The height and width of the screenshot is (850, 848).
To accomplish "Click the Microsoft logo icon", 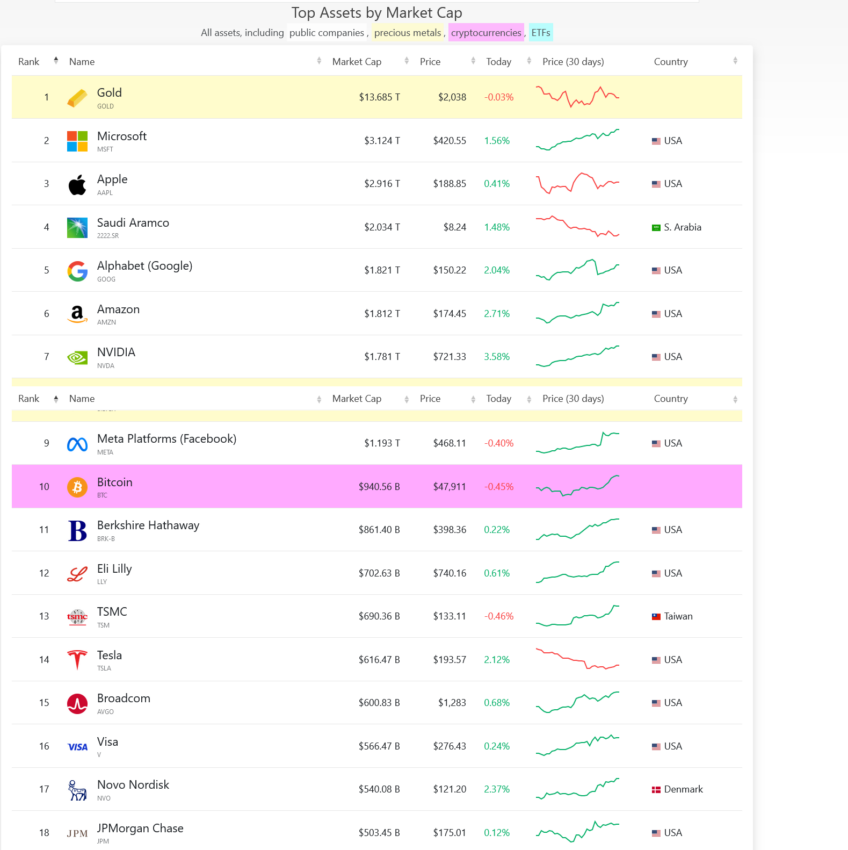I will pos(77,141).
